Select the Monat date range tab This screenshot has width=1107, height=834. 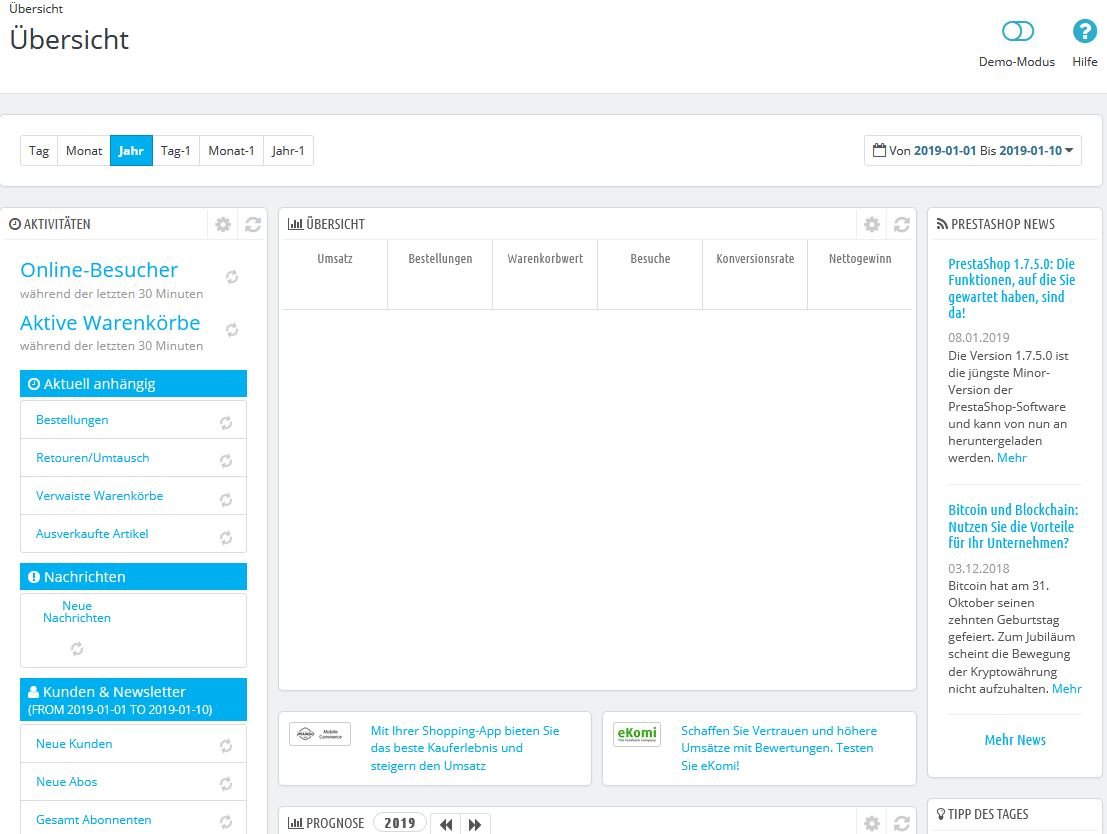pos(84,150)
